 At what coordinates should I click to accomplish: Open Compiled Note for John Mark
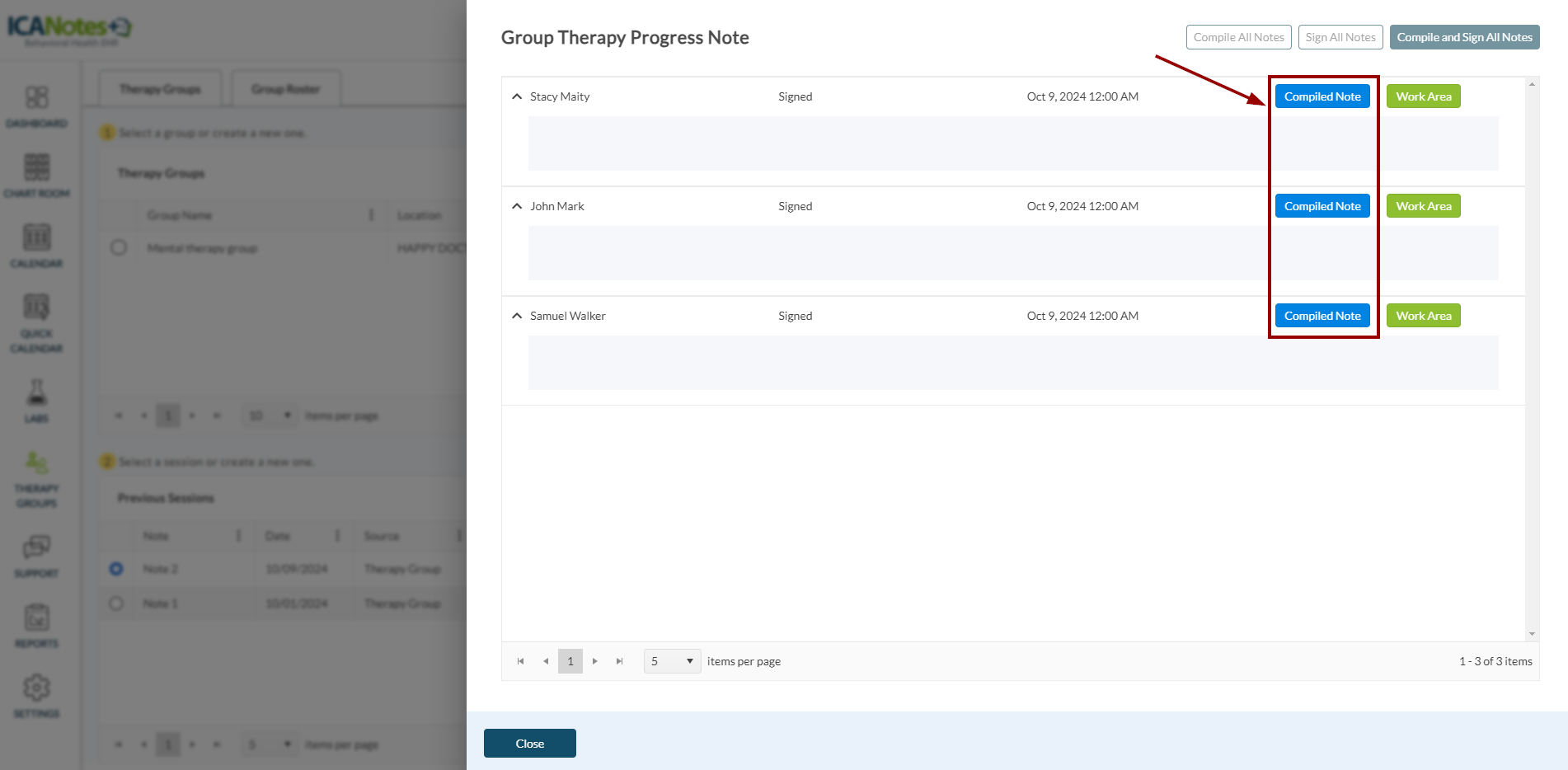(1322, 206)
